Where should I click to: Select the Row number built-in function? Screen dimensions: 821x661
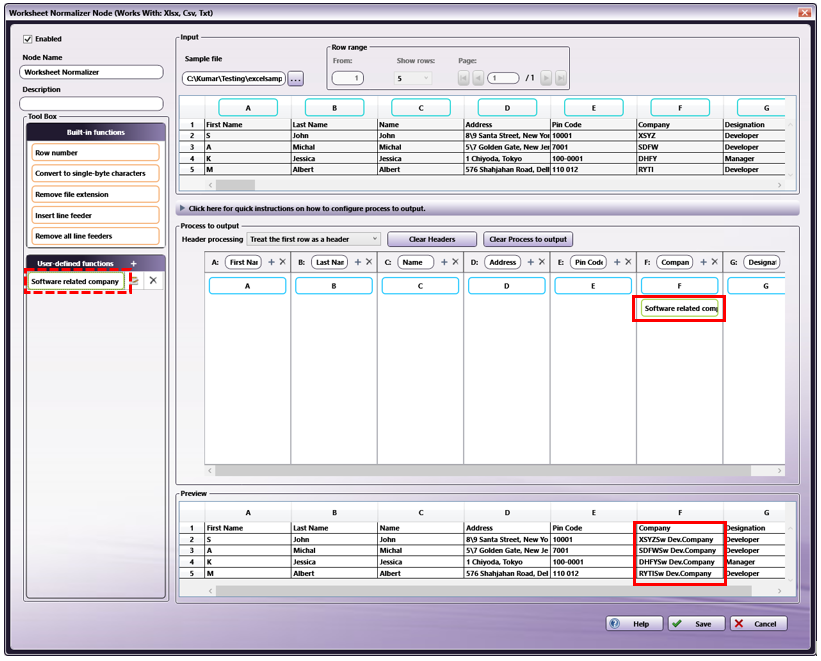(95, 153)
